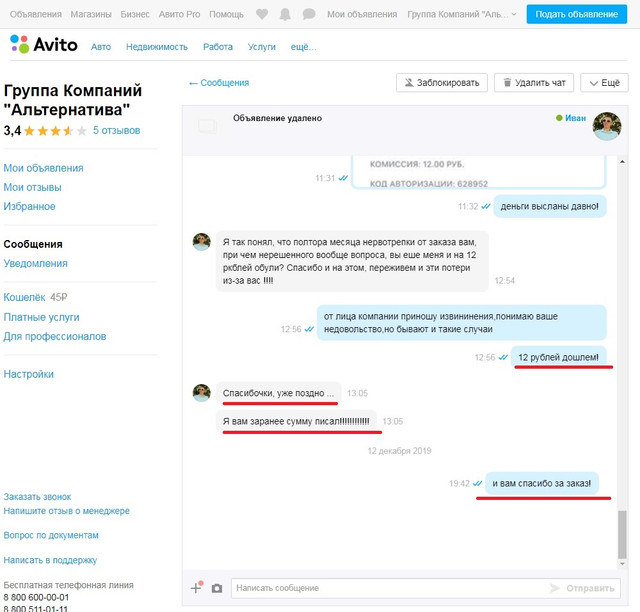640x612 pixels.
Task: Expand the Ещё dropdown button
Action: (604, 83)
